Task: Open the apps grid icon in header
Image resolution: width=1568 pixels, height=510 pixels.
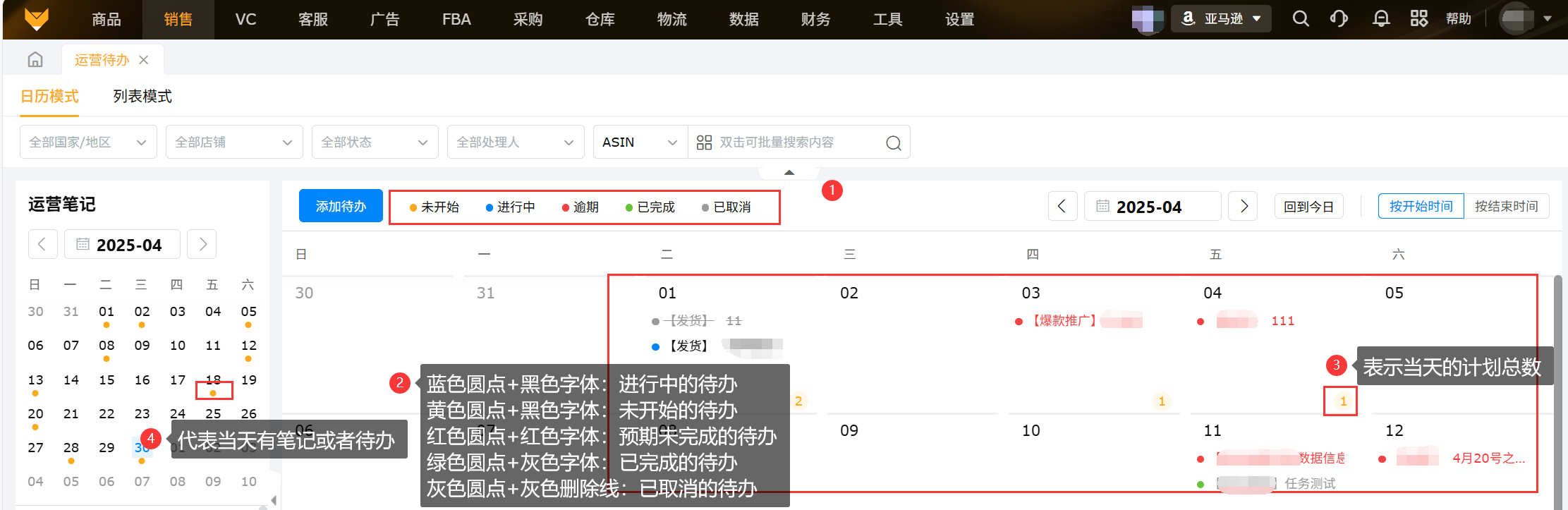Action: 1419,19
